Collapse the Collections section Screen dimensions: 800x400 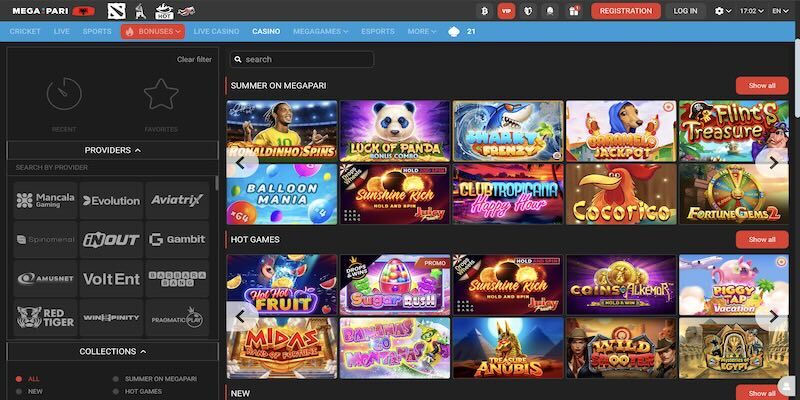pos(113,352)
